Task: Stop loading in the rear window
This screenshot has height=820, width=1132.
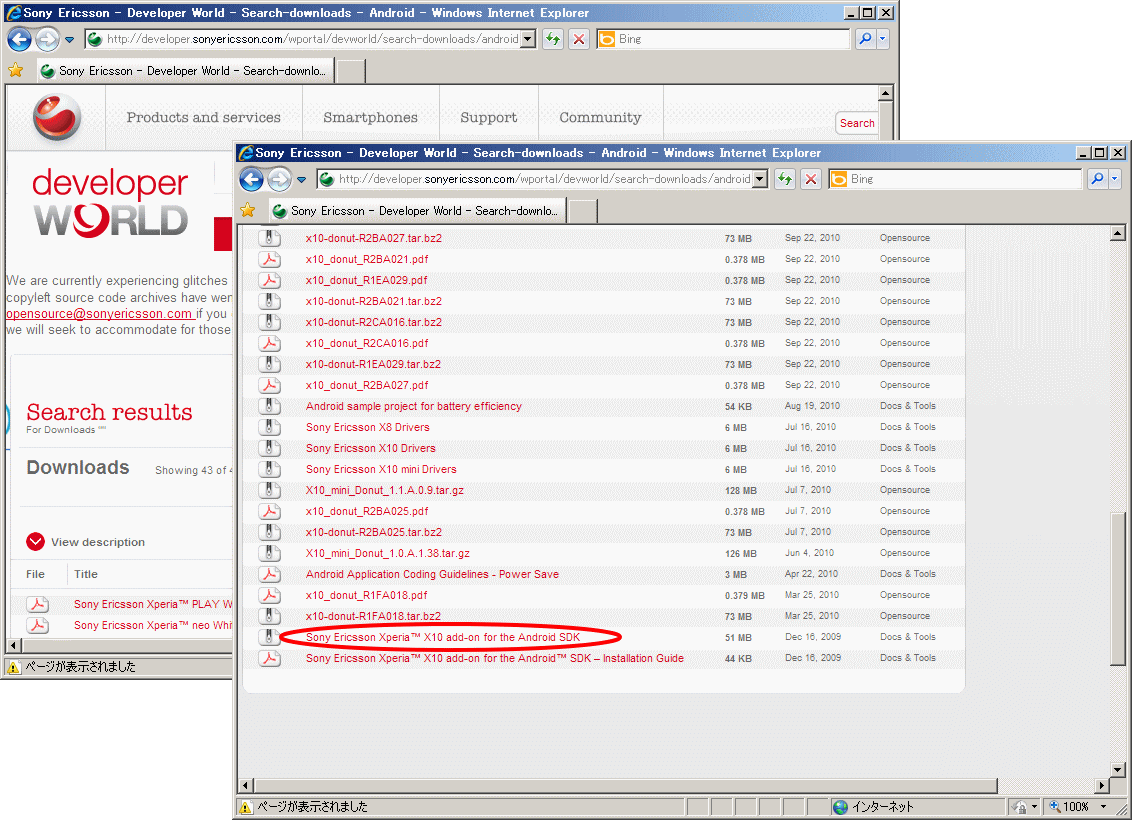Action: coord(579,39)
